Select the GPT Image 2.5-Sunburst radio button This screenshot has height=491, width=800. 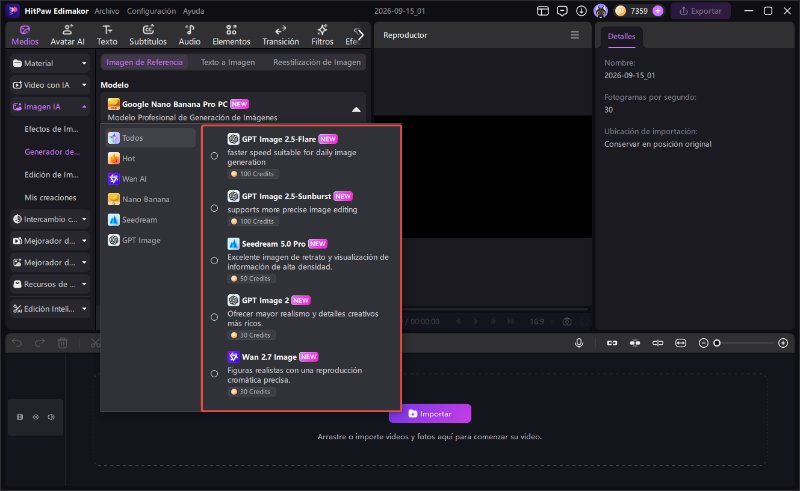tap(214, 208)
